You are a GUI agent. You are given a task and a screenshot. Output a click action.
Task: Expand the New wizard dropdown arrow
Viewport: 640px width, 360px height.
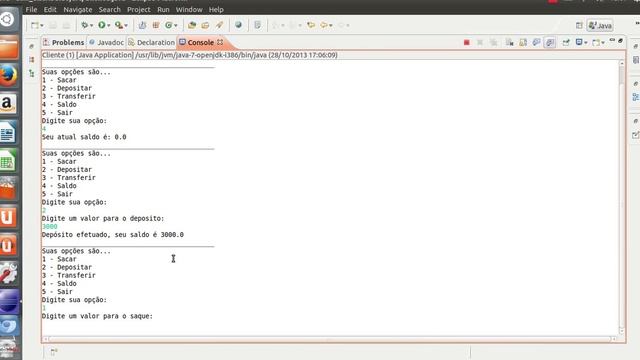[42, 26]
